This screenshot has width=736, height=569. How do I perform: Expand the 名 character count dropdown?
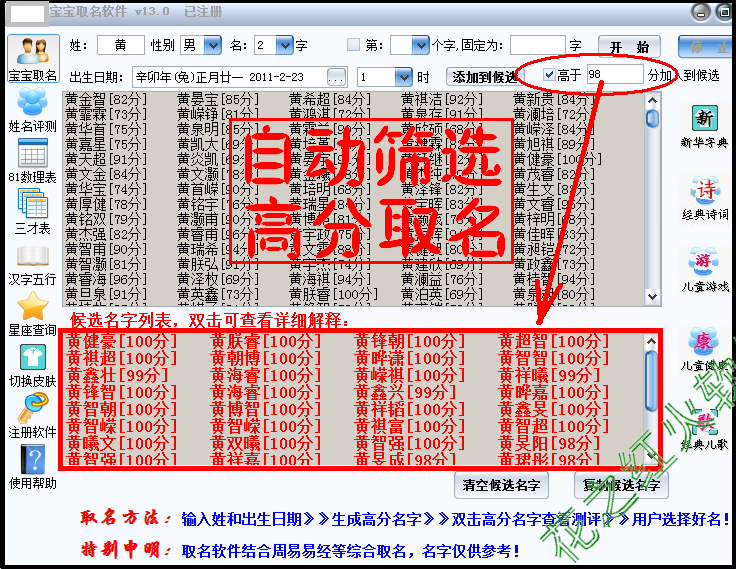coord(284,45)
